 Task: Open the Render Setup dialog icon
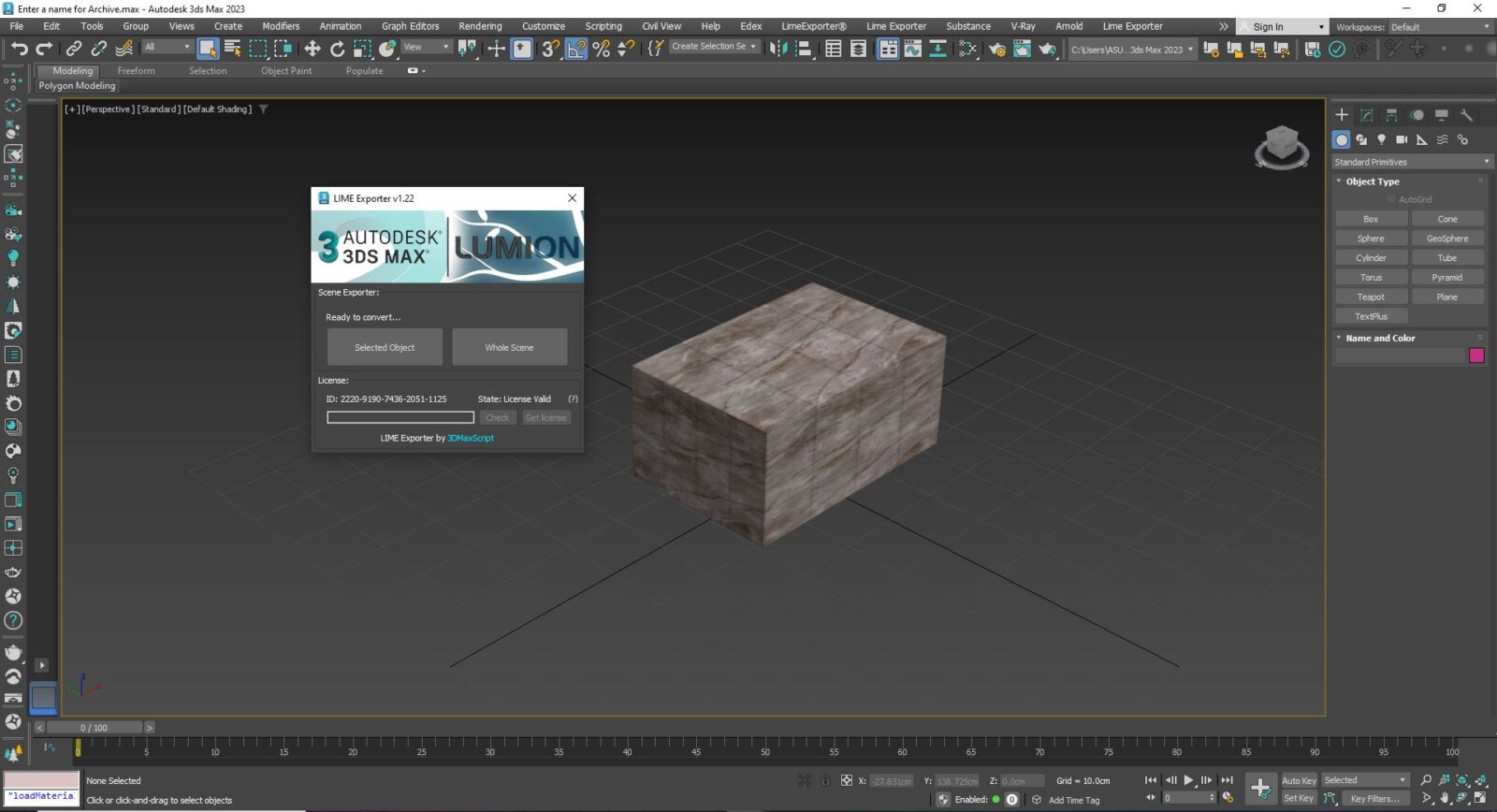tap(997, 49)
